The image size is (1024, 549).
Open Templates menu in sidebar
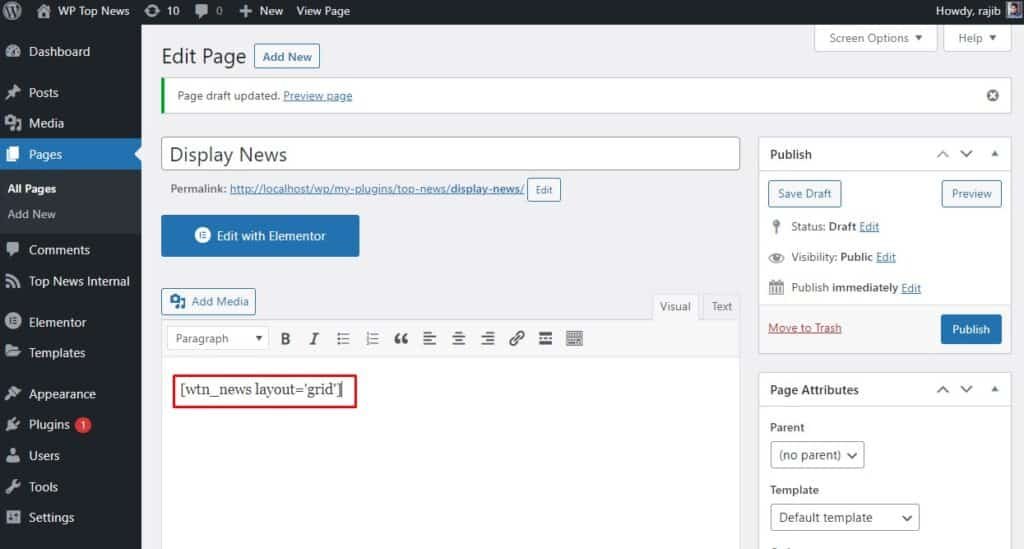(57, 353)
